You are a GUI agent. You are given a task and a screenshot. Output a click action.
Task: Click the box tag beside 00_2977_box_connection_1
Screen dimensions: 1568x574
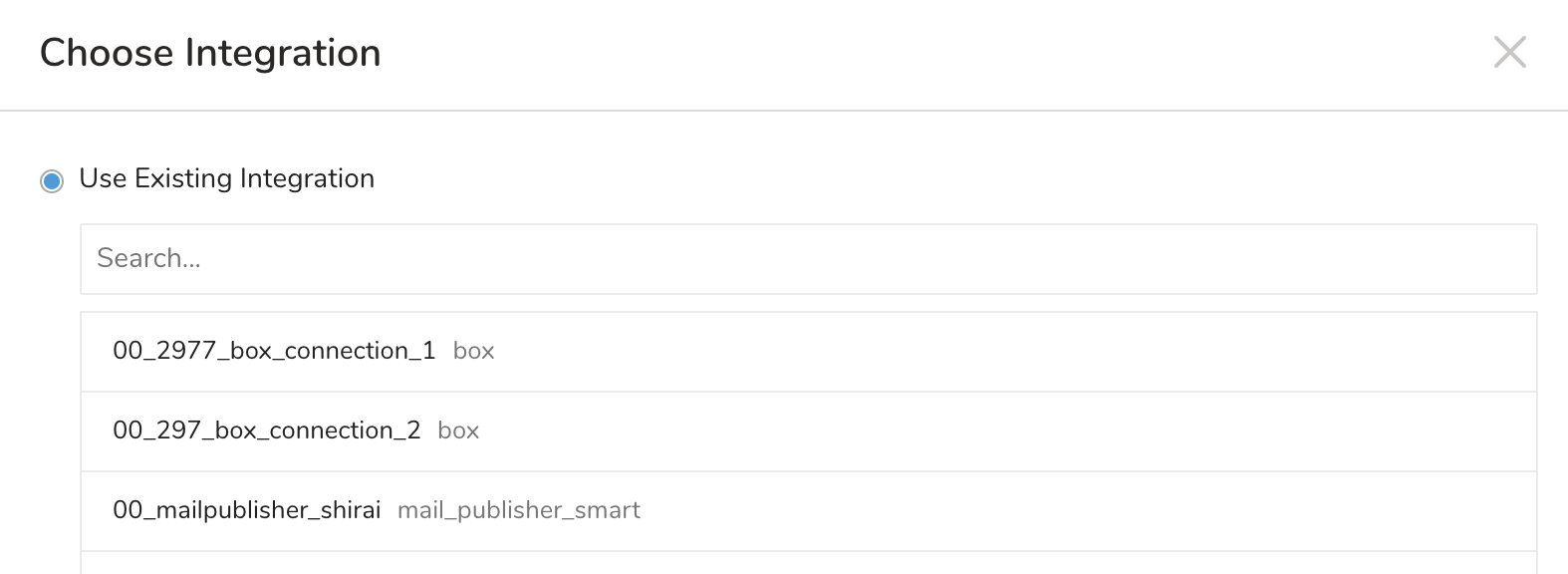pos(473,351)
